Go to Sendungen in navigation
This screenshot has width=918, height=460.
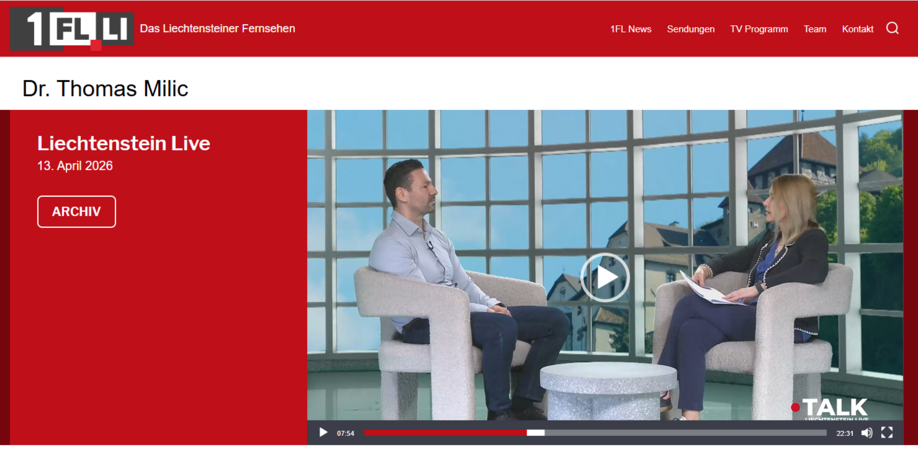pos(690,29)
